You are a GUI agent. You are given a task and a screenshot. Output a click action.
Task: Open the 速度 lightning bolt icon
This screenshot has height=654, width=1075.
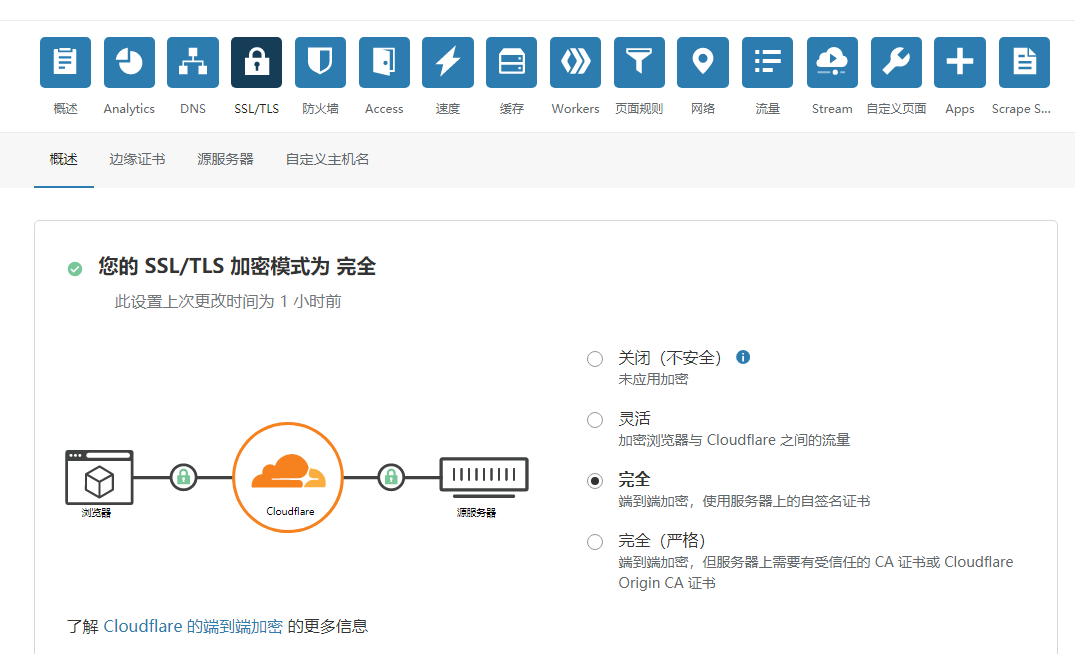pyautogui.click(x=448, y=62)
